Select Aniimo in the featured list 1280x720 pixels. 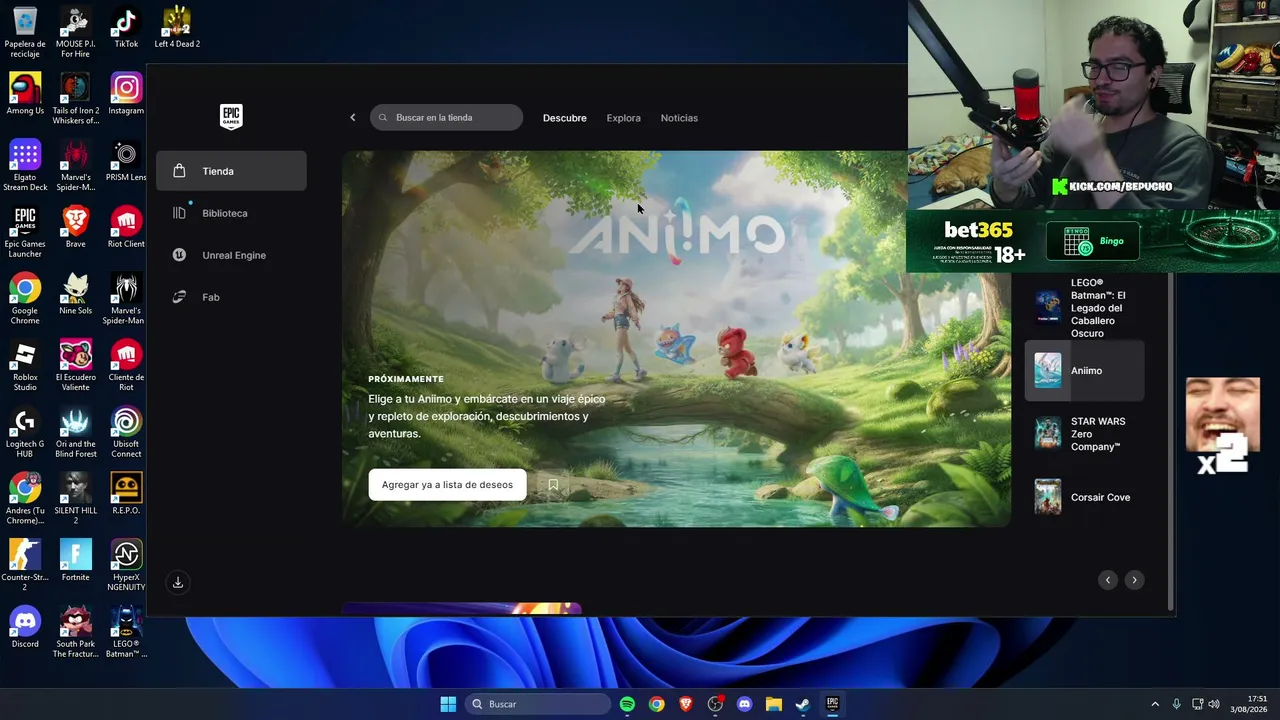(x=1085, y=371)
